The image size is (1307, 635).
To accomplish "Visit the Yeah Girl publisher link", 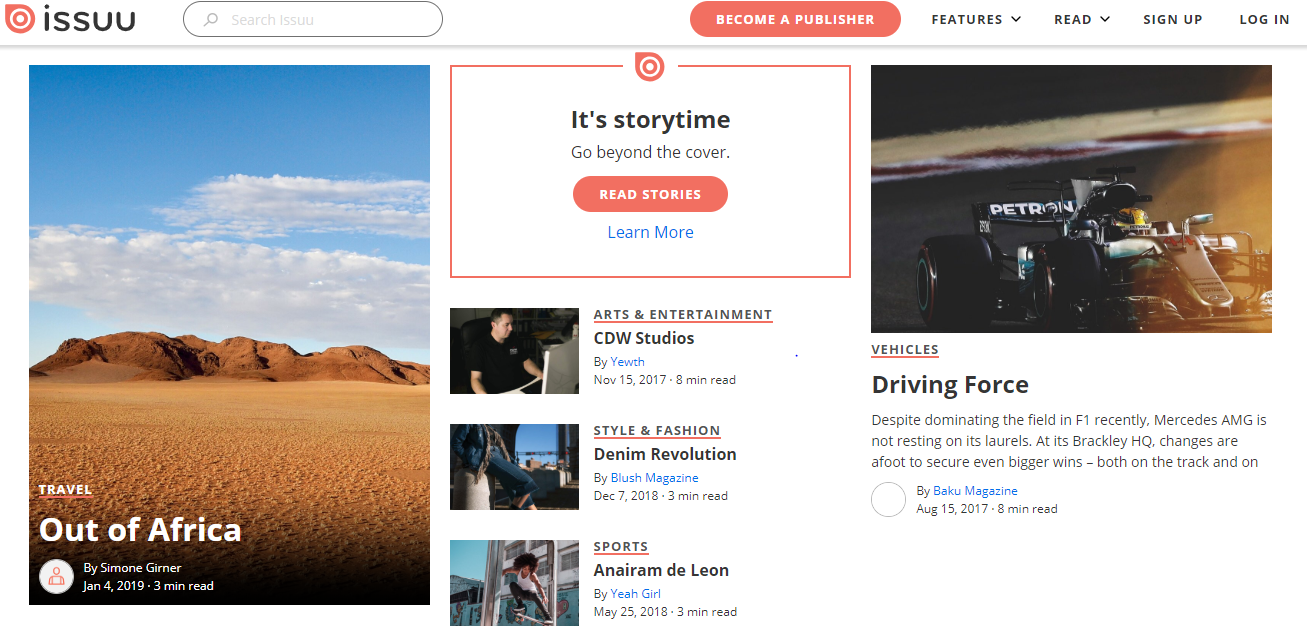I will 636,594.
